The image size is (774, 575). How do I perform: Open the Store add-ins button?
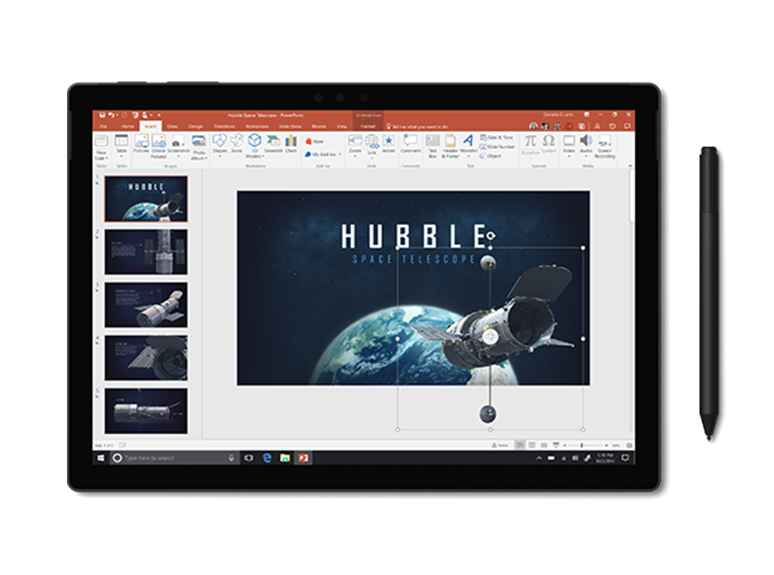point(314,142)
